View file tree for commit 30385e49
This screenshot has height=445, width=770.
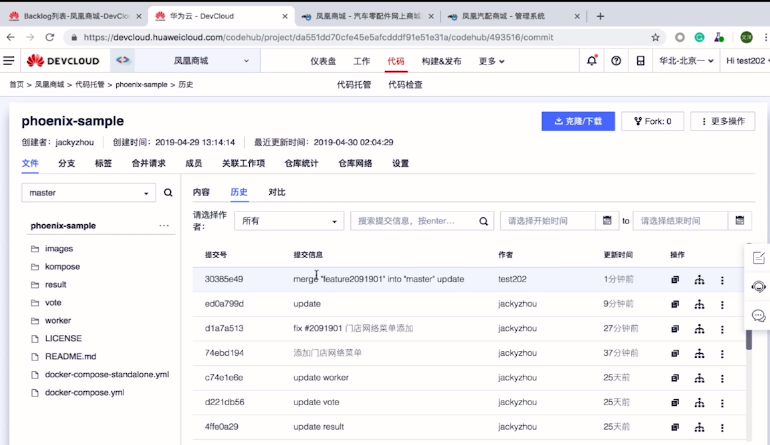pyautogui.click(x=699, y=280)
